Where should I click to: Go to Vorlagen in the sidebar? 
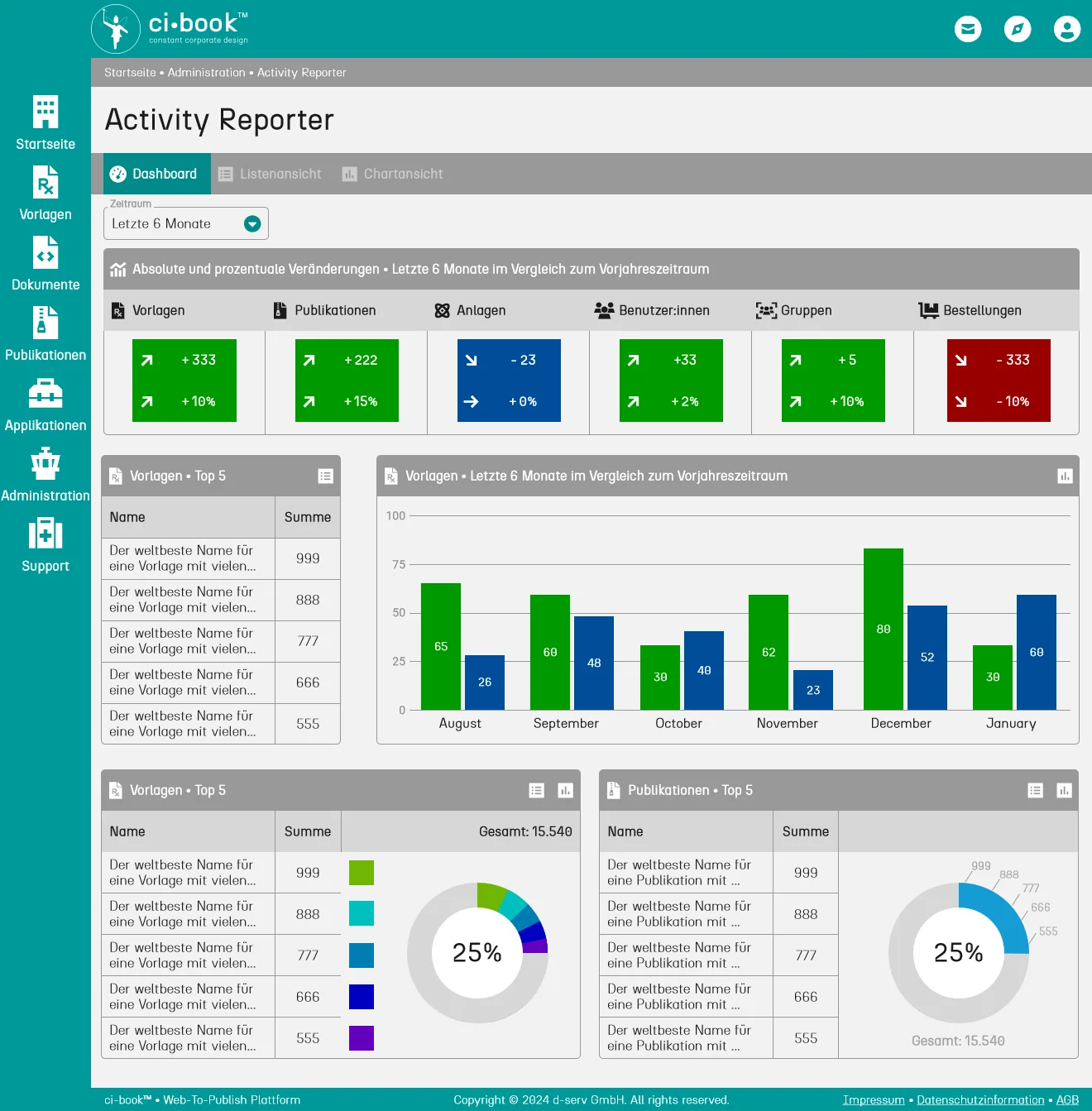tap(45, 194)
